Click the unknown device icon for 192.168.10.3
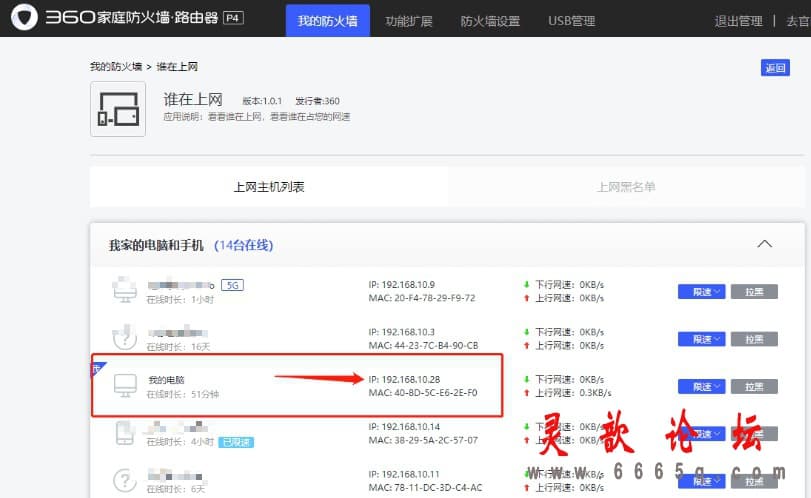Screen dimensions: 811x498 pos(125,337)
